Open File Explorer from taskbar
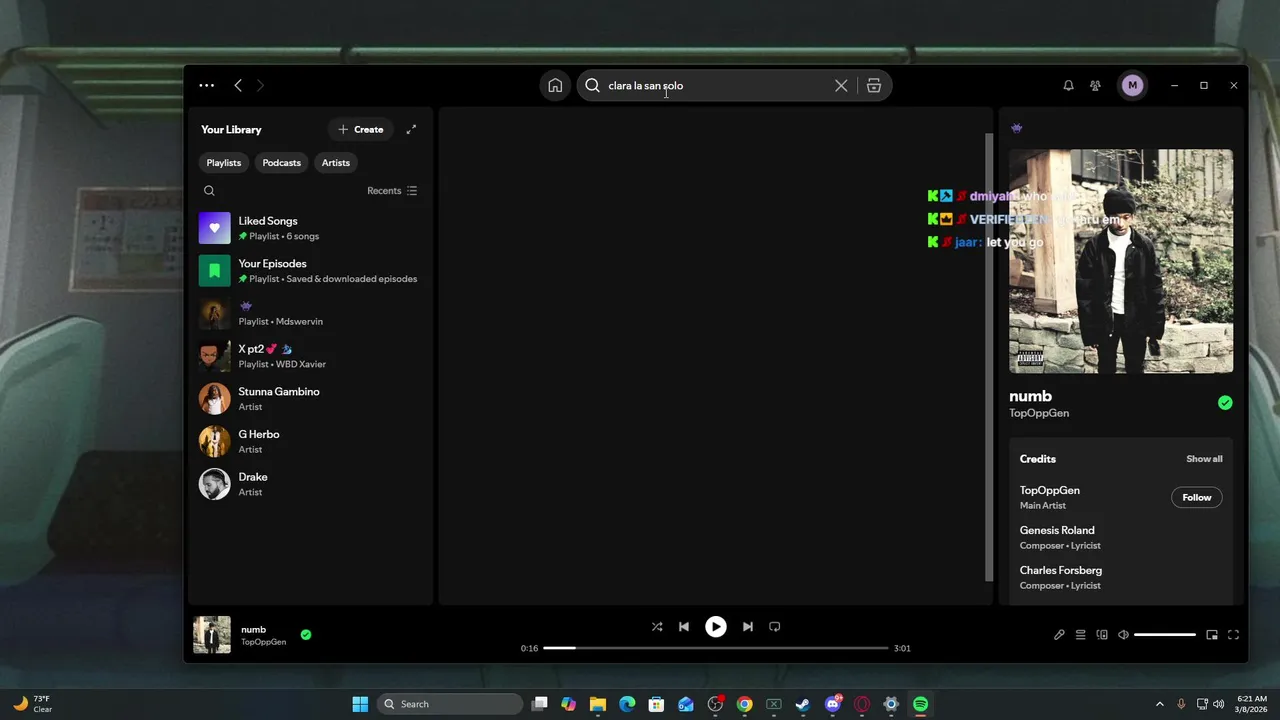 click(x=598, y=704)
